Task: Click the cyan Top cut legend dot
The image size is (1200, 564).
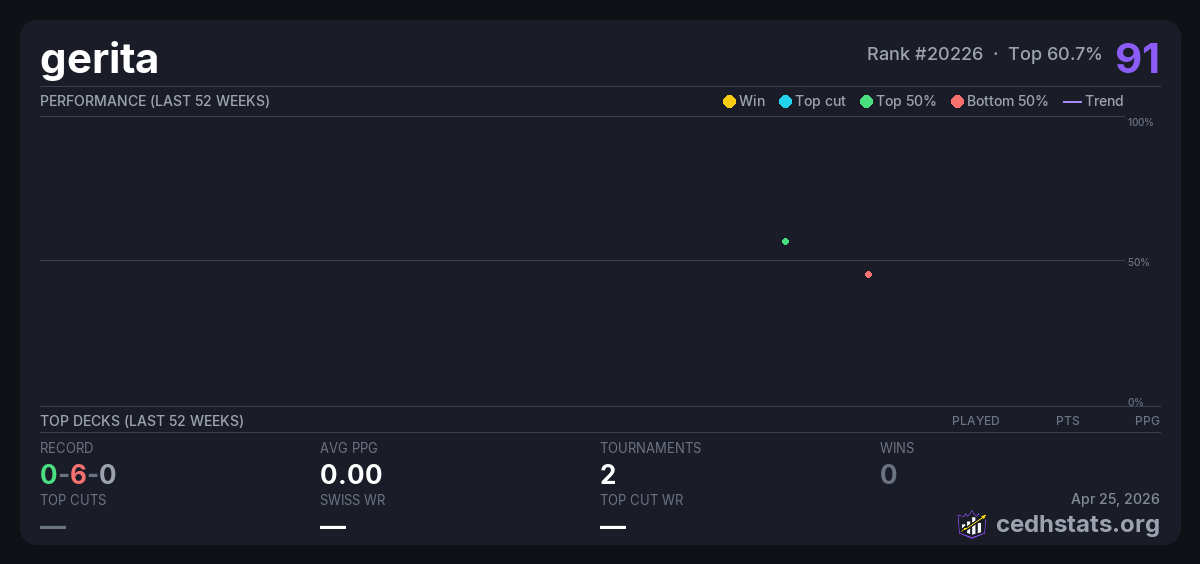Action: [x=785, y=101]
